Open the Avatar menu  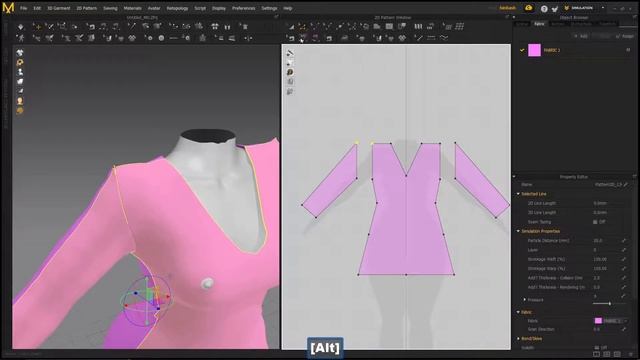click(154, 8)
